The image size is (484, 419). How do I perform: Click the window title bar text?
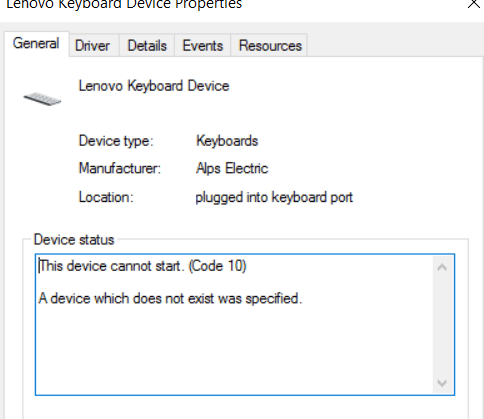pos(124,5)
